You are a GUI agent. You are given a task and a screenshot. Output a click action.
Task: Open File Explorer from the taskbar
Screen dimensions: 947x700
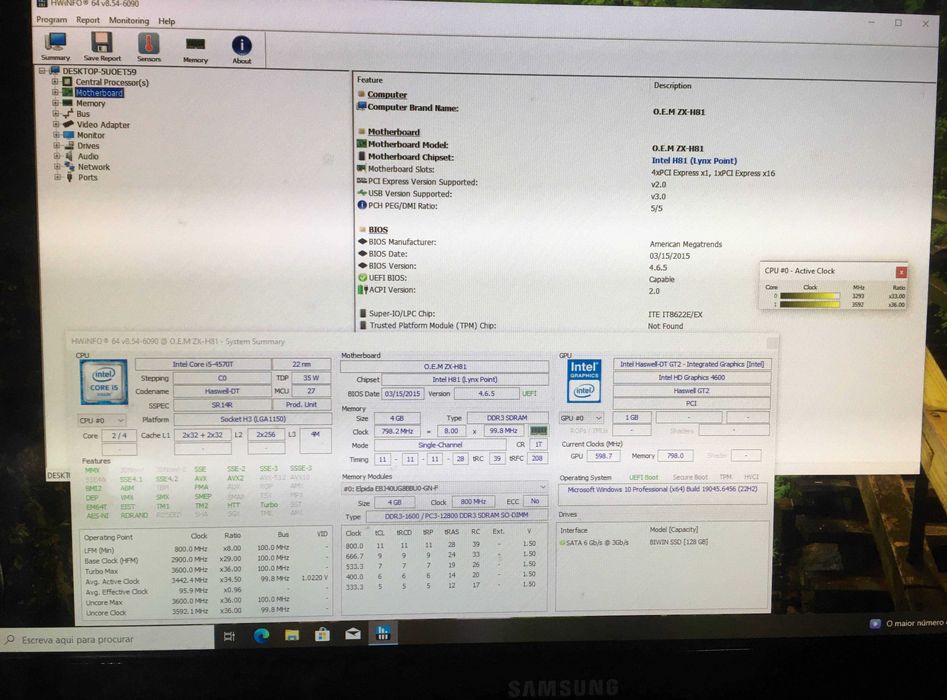coord(292,635)
